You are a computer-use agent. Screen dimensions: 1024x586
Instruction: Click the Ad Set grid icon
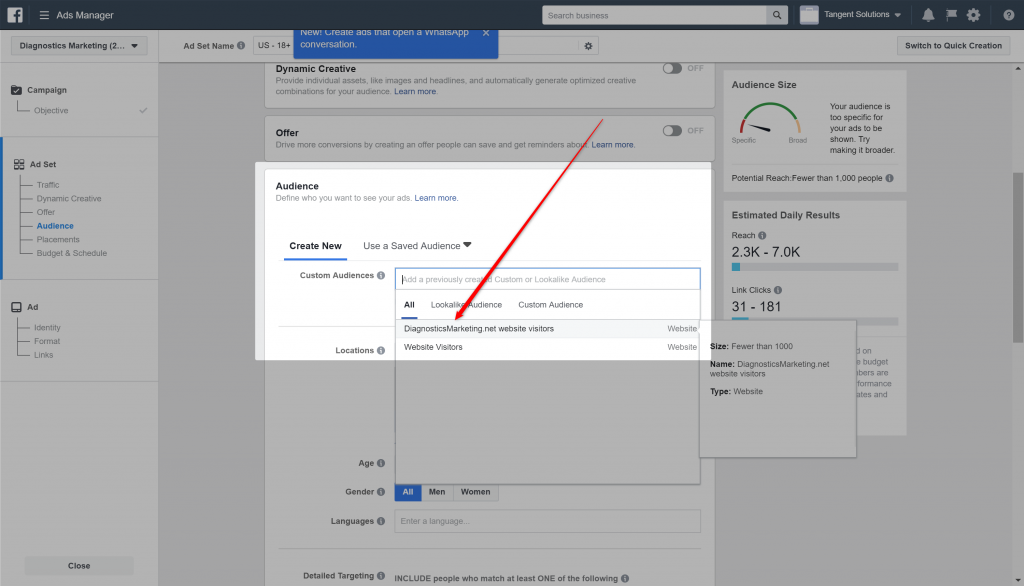[19, 165]
